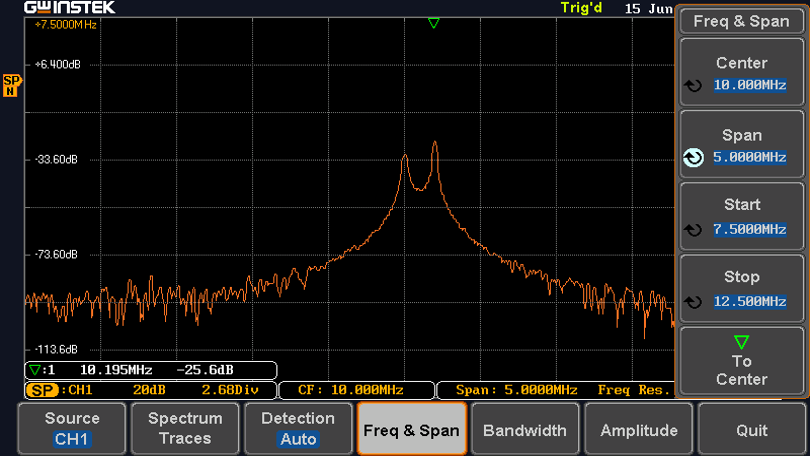Switch to the Bandwidth menu

click(x=524, y=430)
